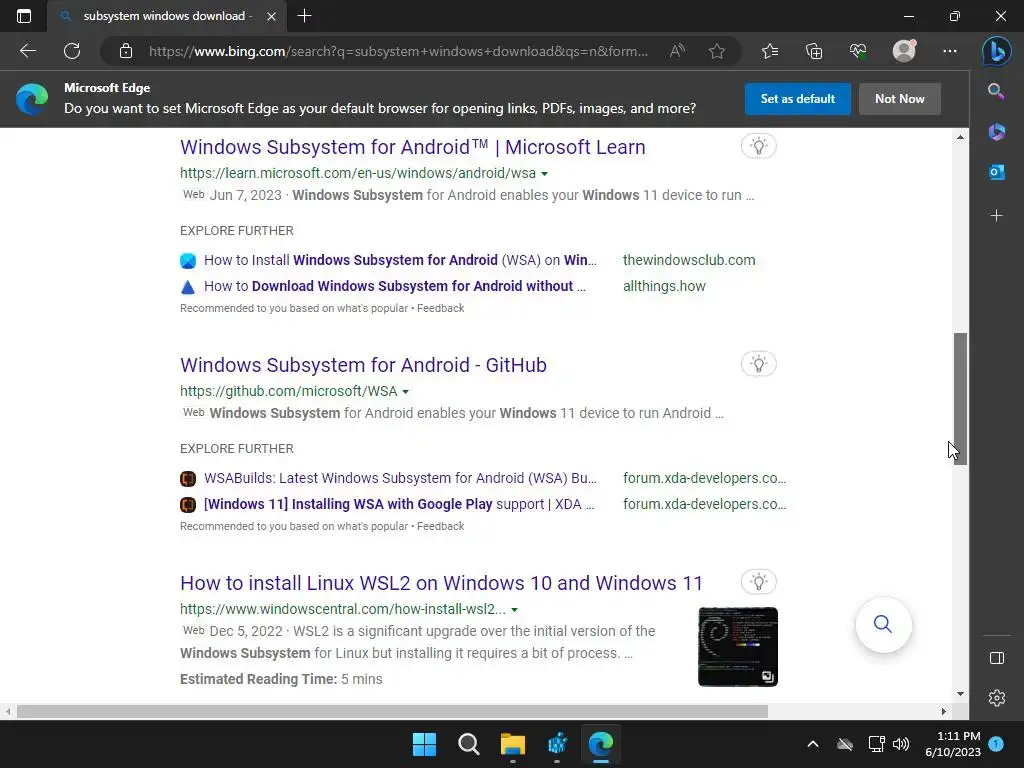Click Set as default button
Screen dimensions: 1024x768
pyautogui.click(x=797, y=99)
